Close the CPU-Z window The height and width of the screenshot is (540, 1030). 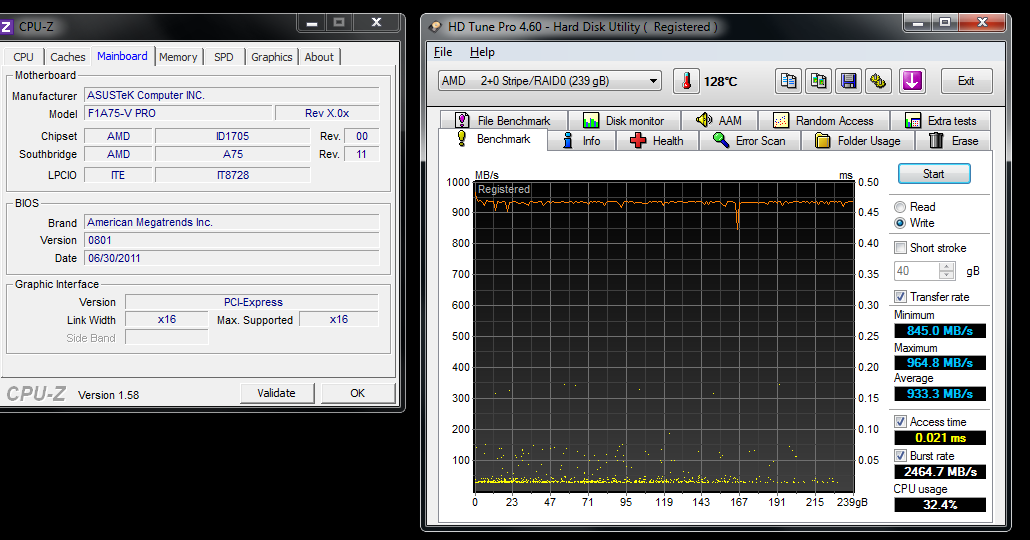[376, 22]
